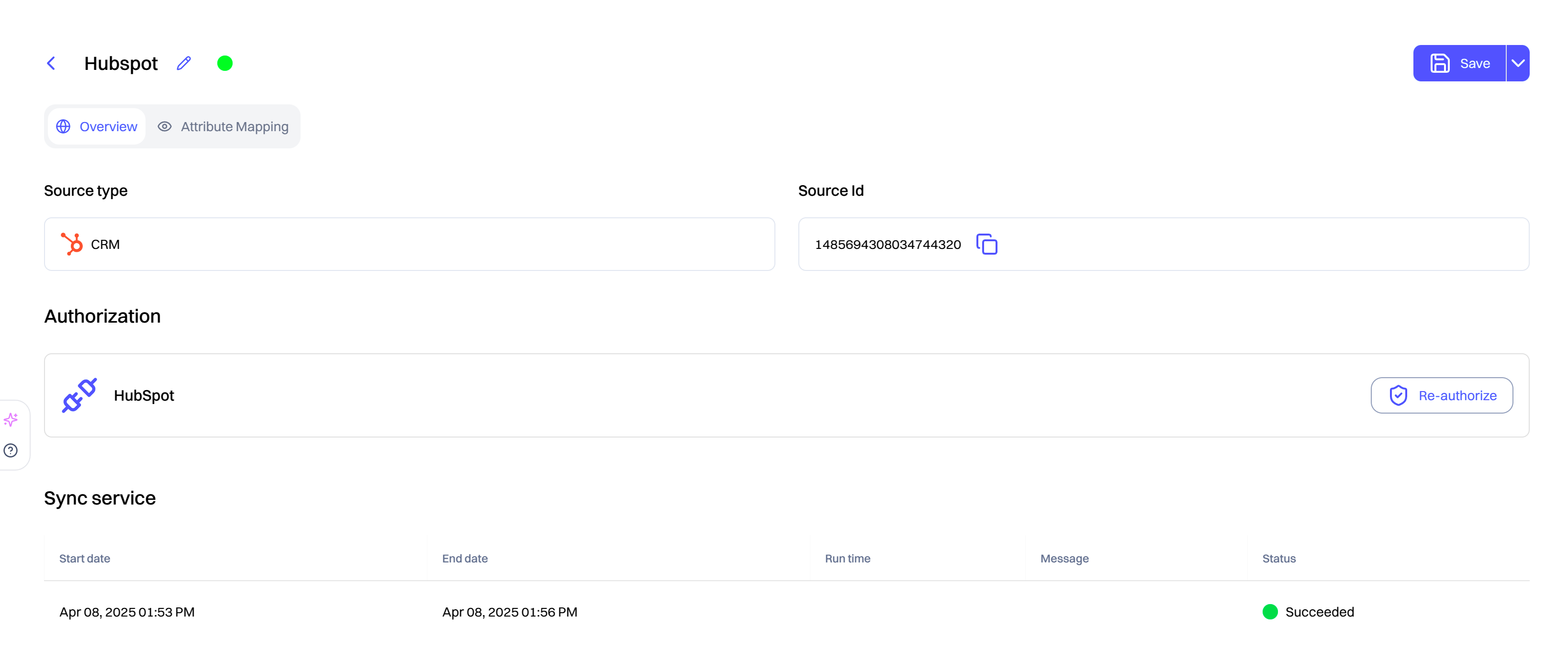
Task: Click the plug connector icon in Authorization
Action: click(79, 395)
